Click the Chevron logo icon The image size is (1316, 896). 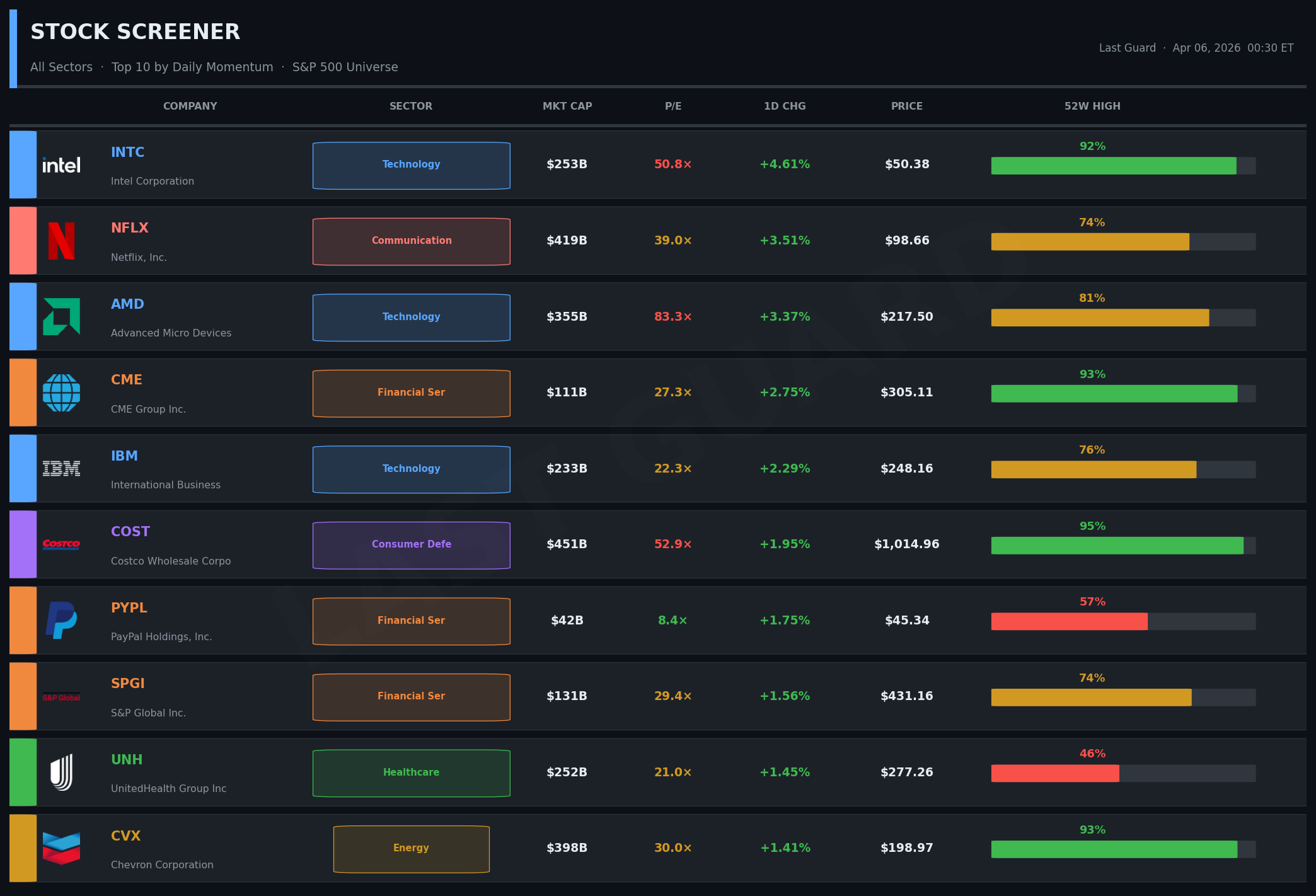[x=61, y=848]
